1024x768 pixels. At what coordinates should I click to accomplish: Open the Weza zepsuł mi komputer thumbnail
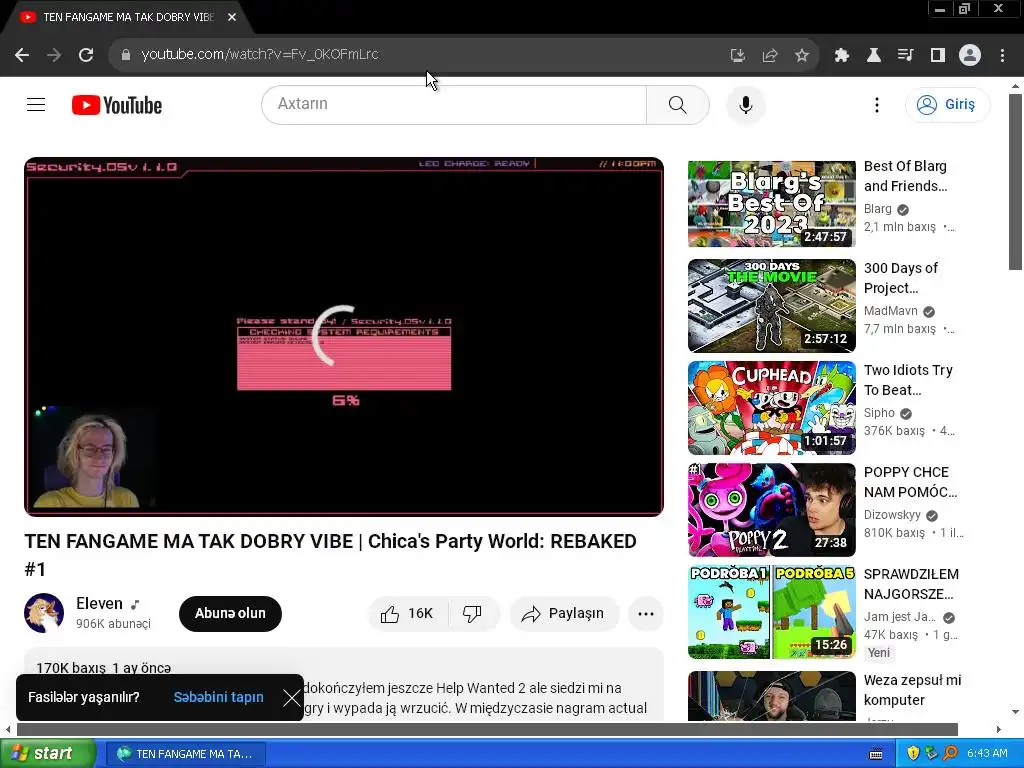tap(771, 696)
